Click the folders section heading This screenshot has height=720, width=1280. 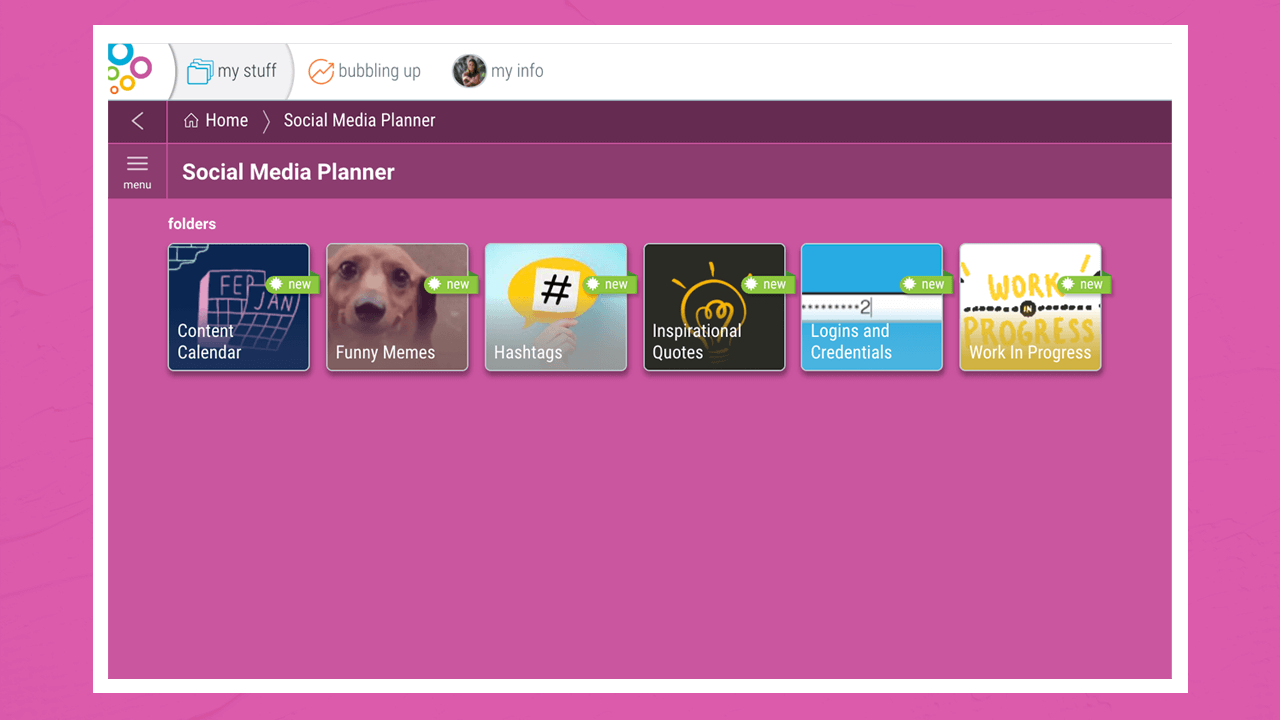(192, 224)
